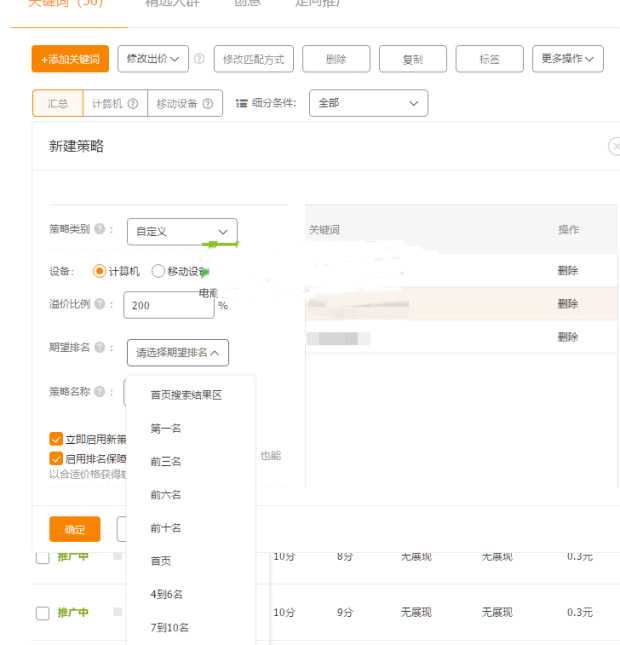This screenshot has width=620, height=645.
Task: Open the 更多操作 dropdown
Action: click(567, 60)
